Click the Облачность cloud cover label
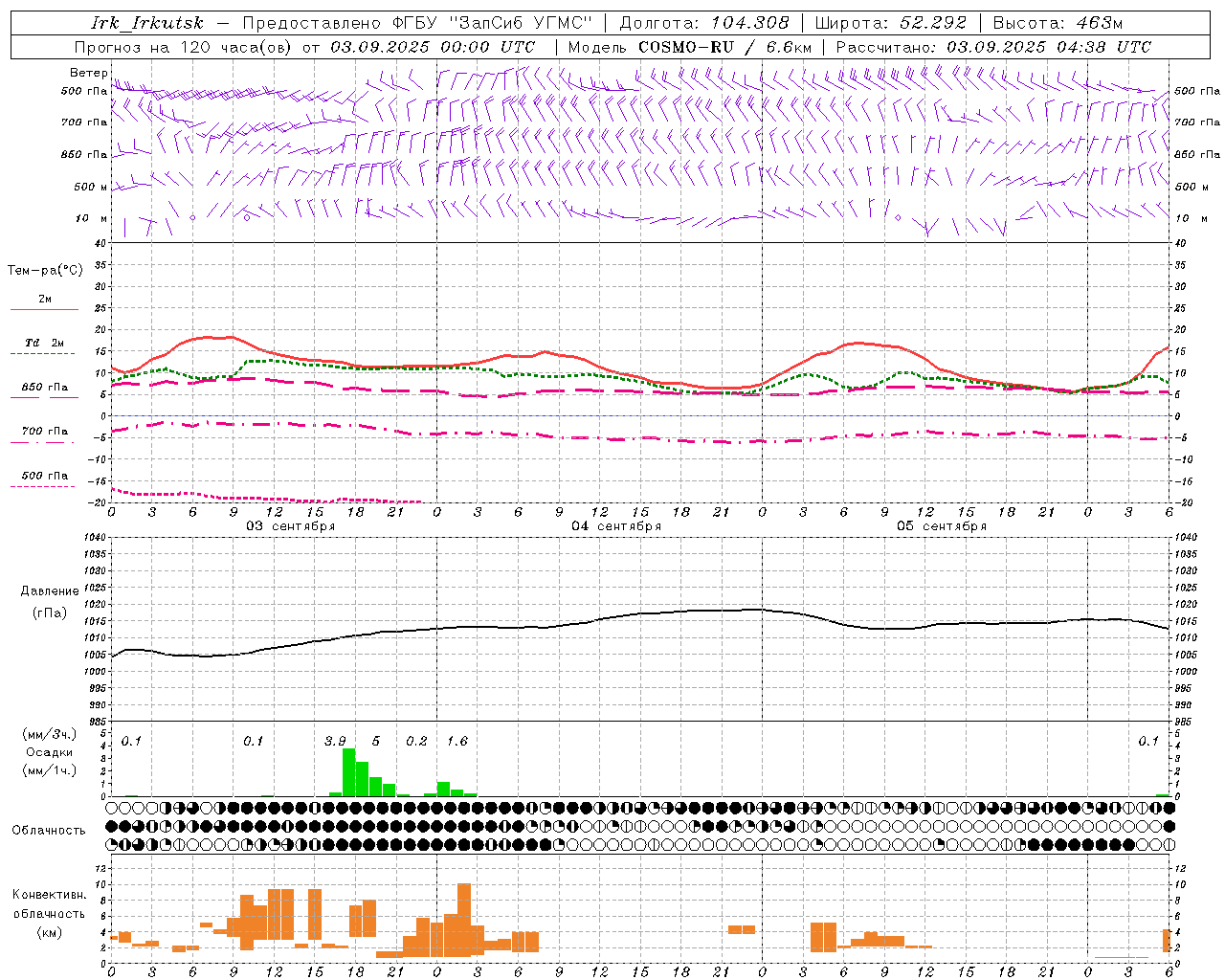Viewport: 1225px width, 980px height. pyautogui.click(x=49, y=831)
